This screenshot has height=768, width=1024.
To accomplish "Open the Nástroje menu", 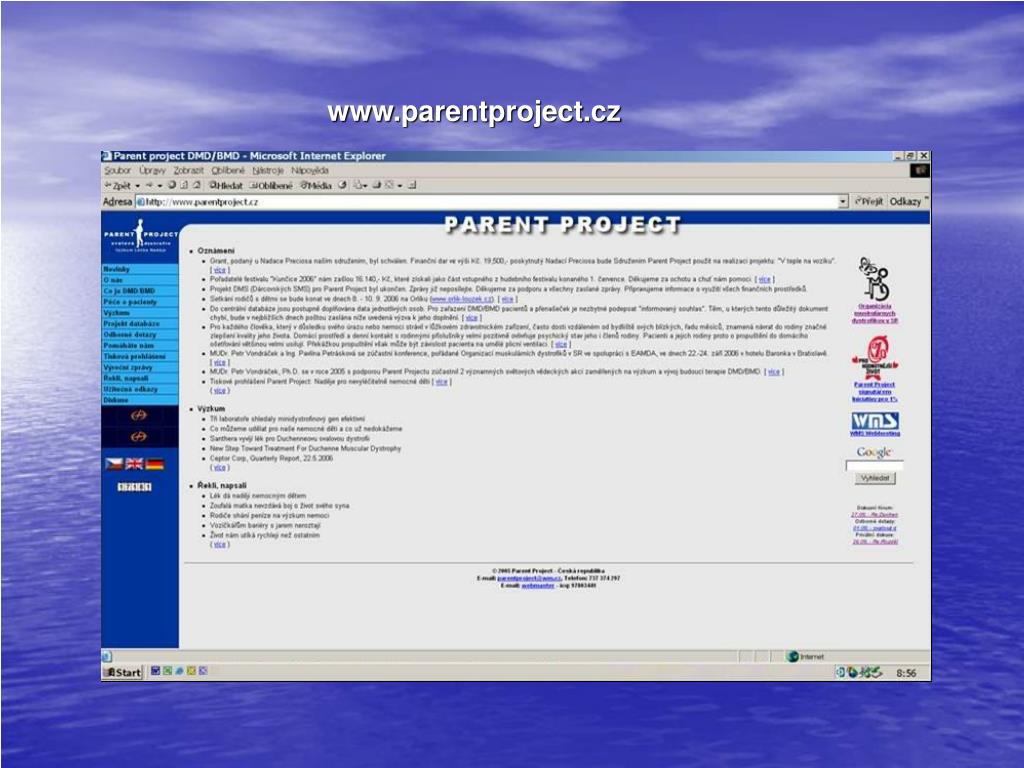I will 268,170.
